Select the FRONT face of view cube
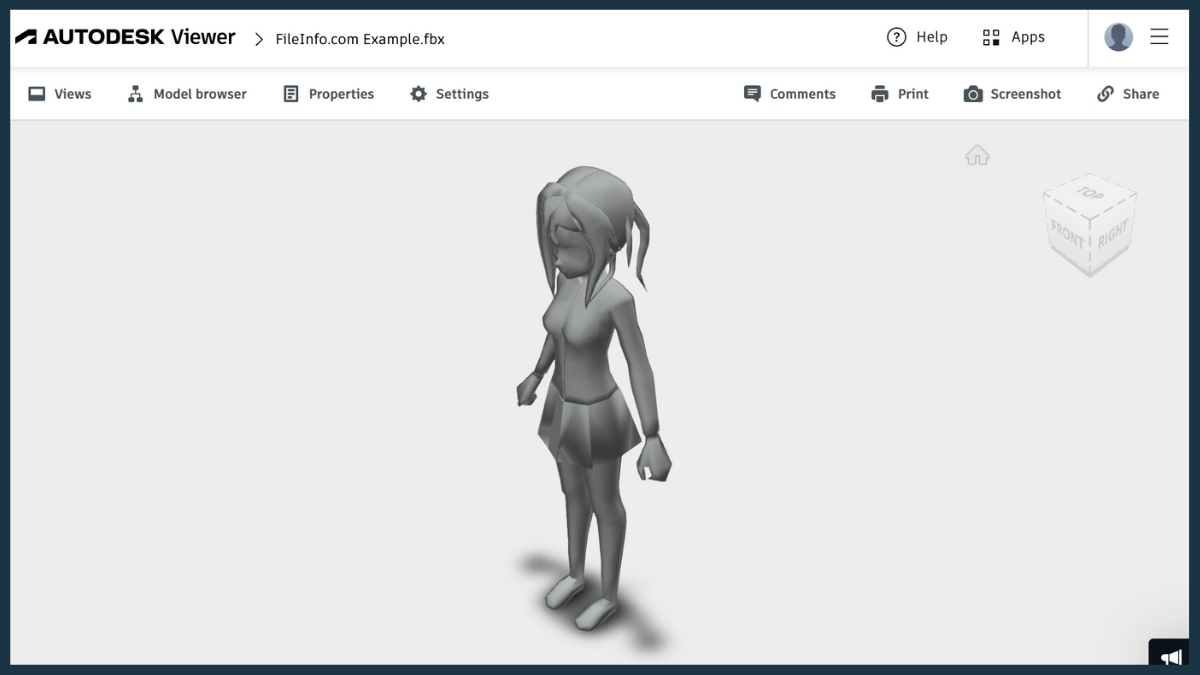The height and width of the screenshot is (675, 1200). [x=1068, y=236]
